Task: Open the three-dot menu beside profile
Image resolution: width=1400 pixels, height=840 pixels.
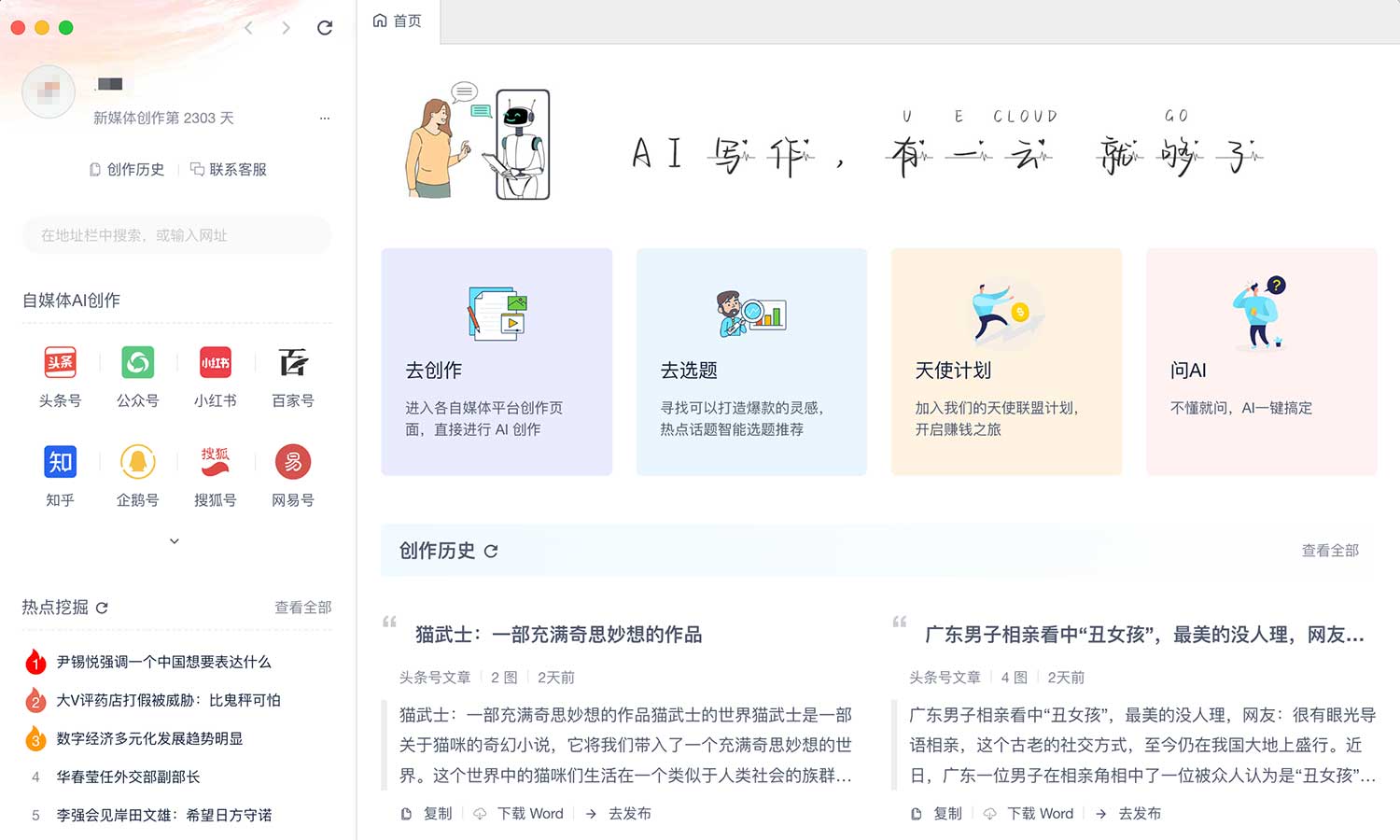Action: click(324, 119)
